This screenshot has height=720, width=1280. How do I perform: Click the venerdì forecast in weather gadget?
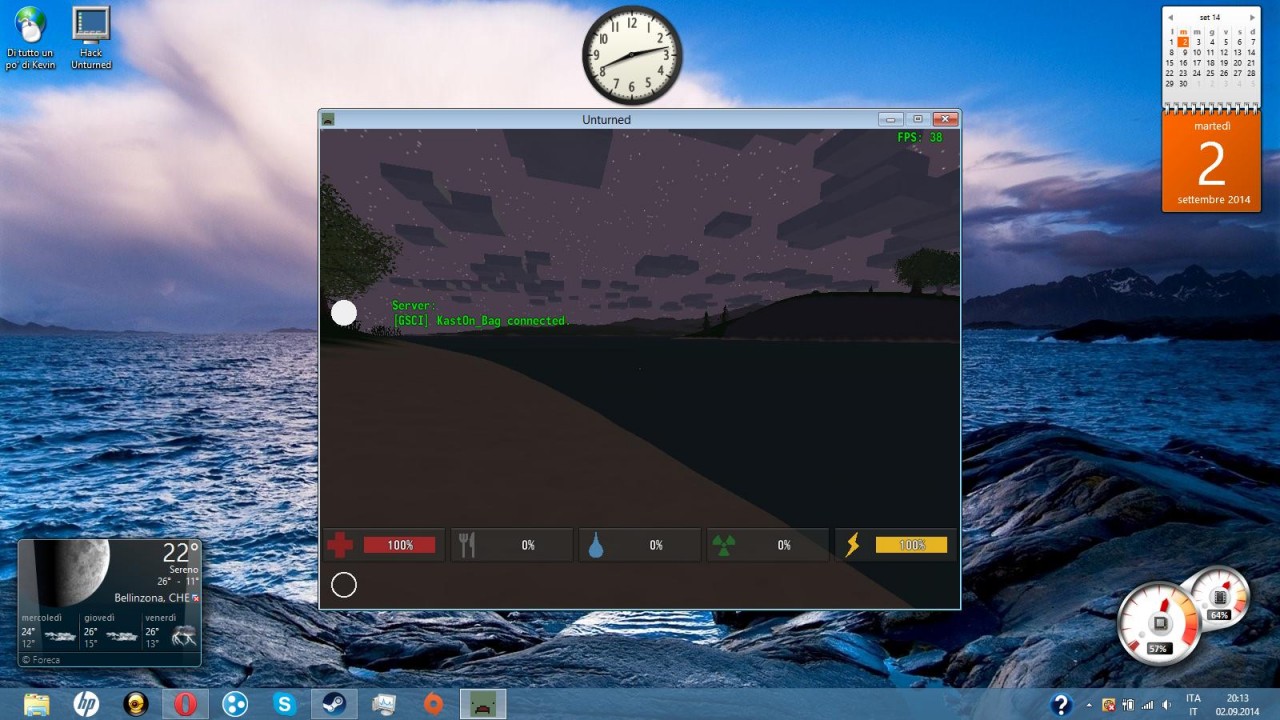[172, 631]
